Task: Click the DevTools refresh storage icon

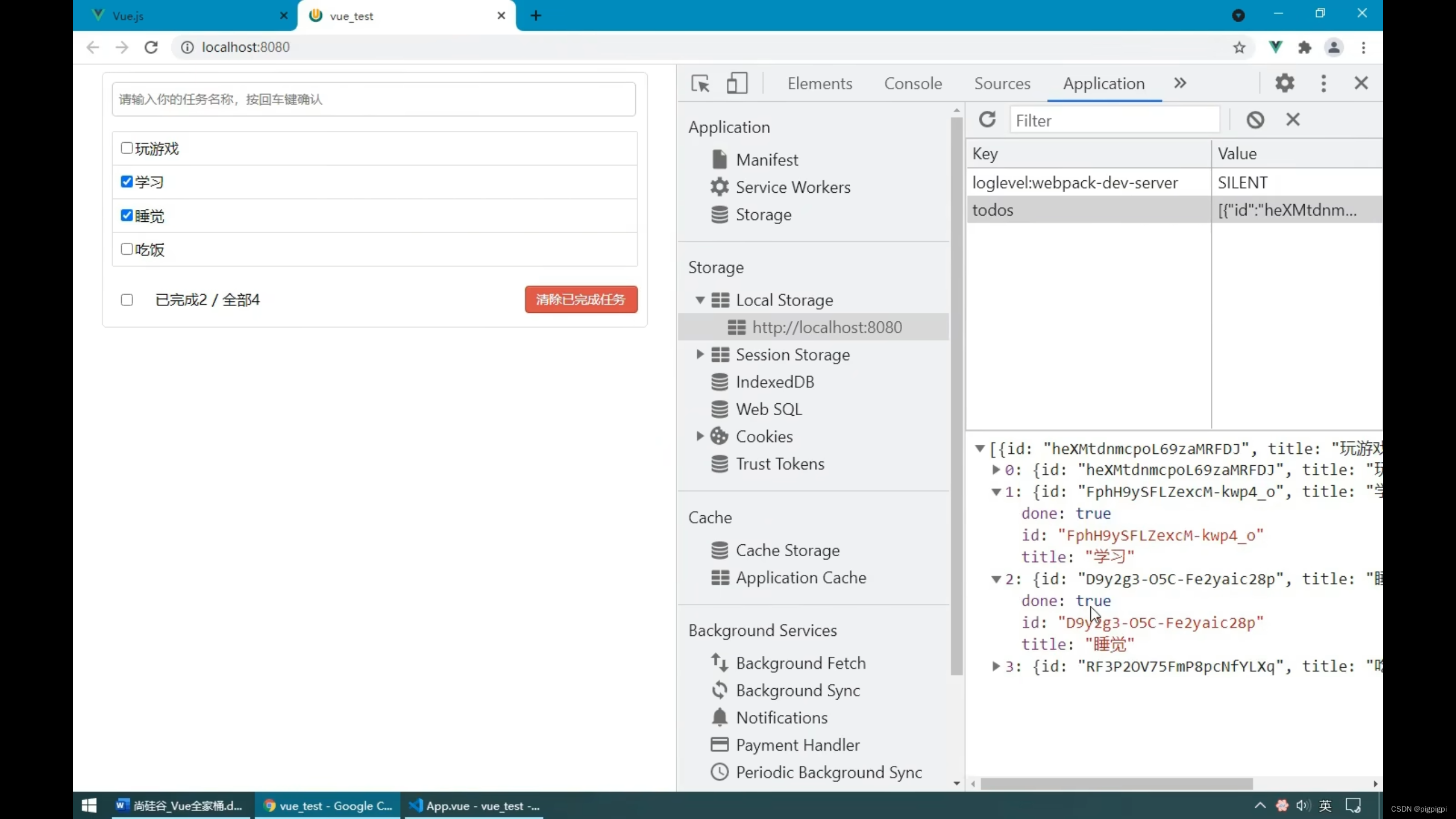Action: (988, 119)
